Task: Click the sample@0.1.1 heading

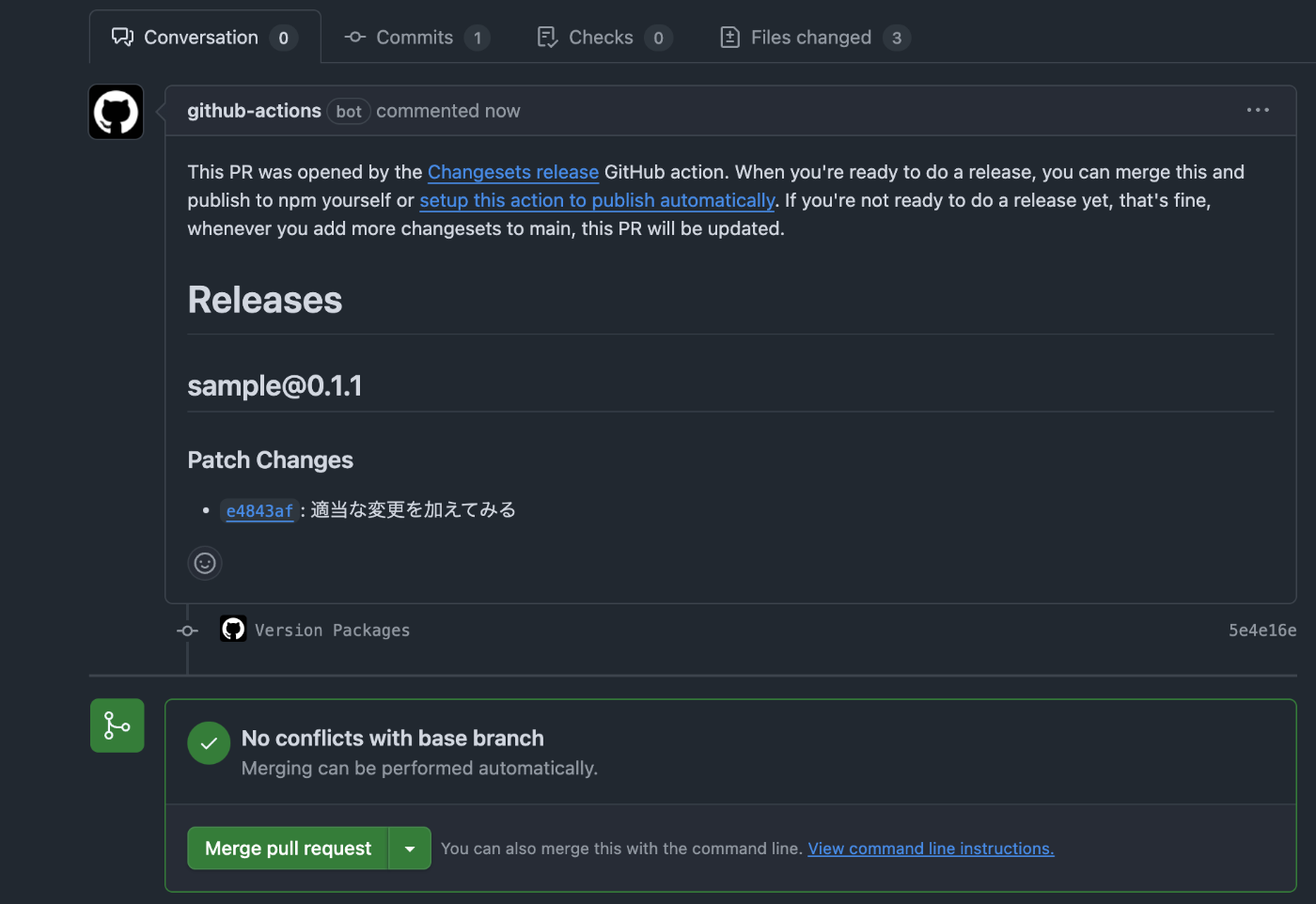Action: pos(274,385)
